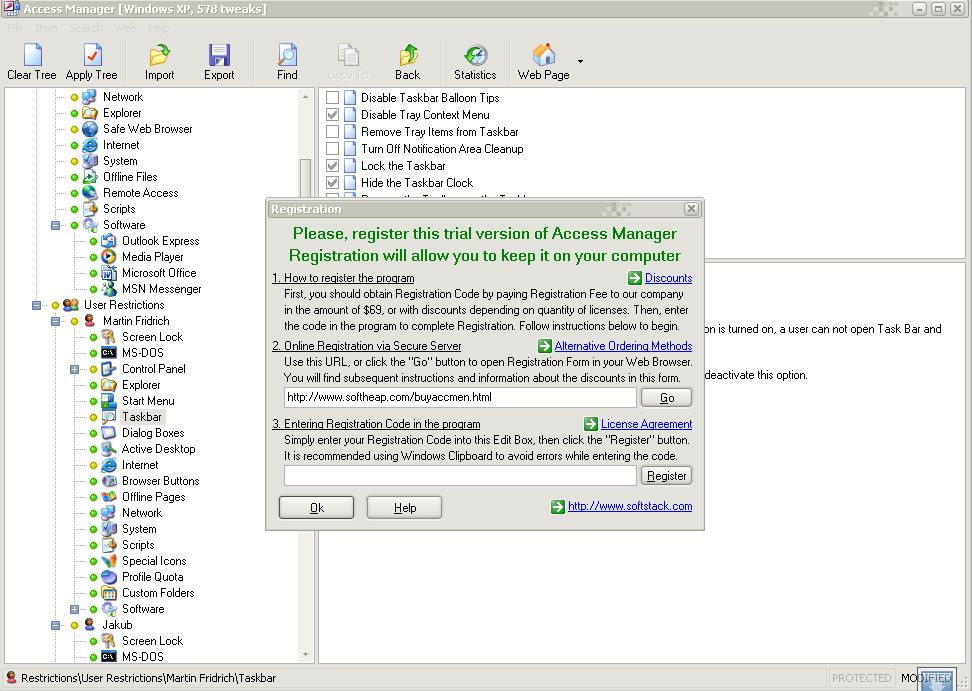Image resolution: width=972 pixels, height=691 pixels.
Task: Select the Outlook Express tree icon
Action: (108, 241)
